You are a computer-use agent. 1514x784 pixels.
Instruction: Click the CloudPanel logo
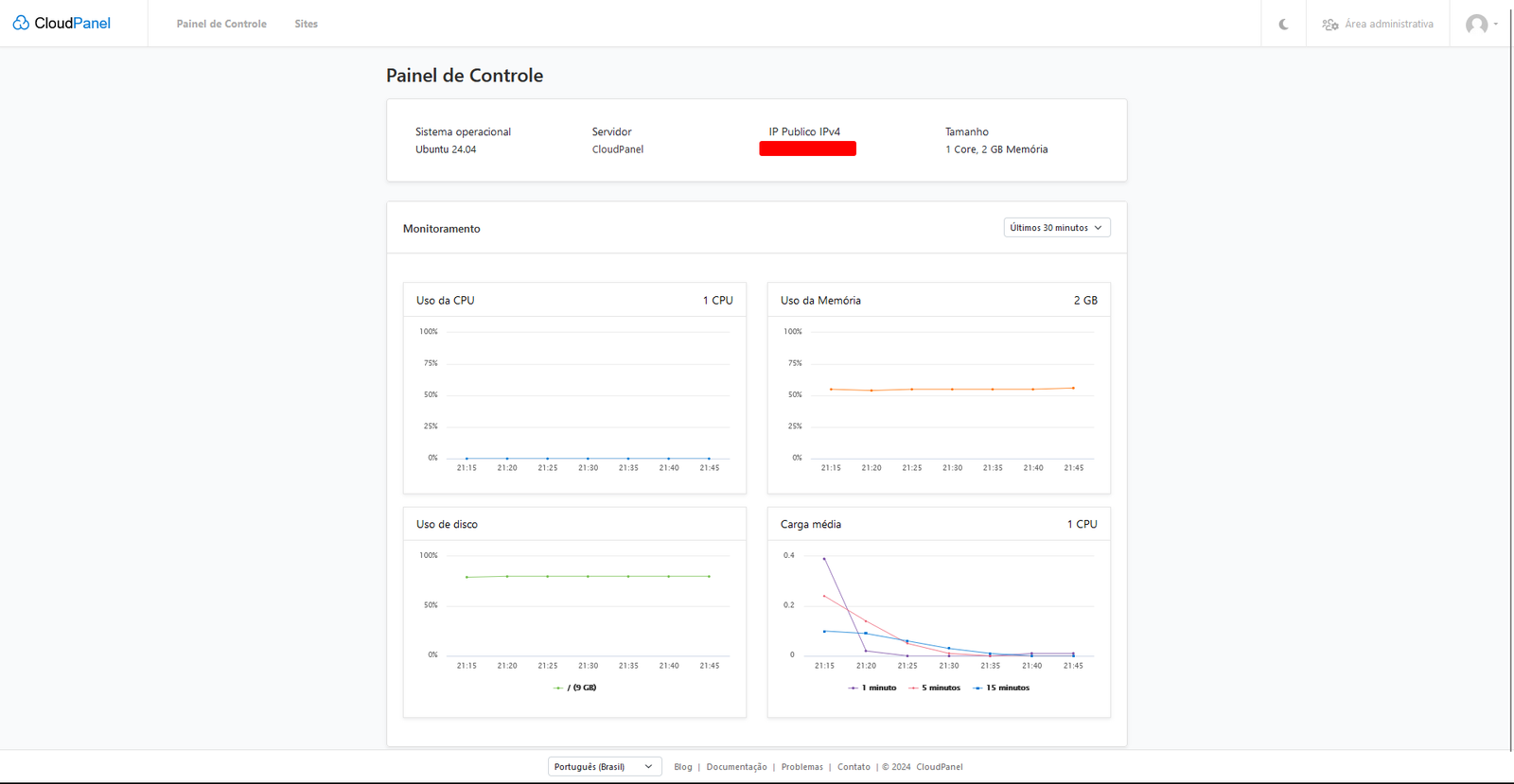(x=62, y=23)
